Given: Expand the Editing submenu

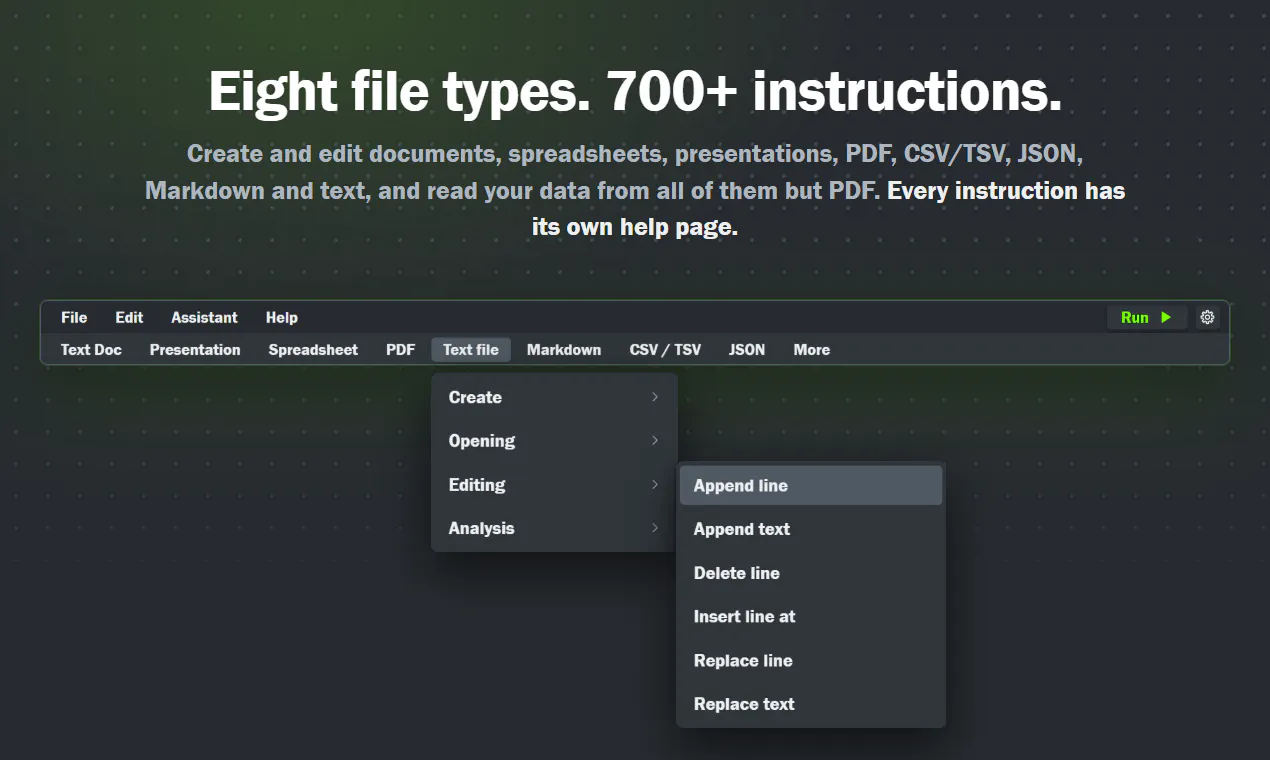Looking at the screenshot, I should coord(554,485).
